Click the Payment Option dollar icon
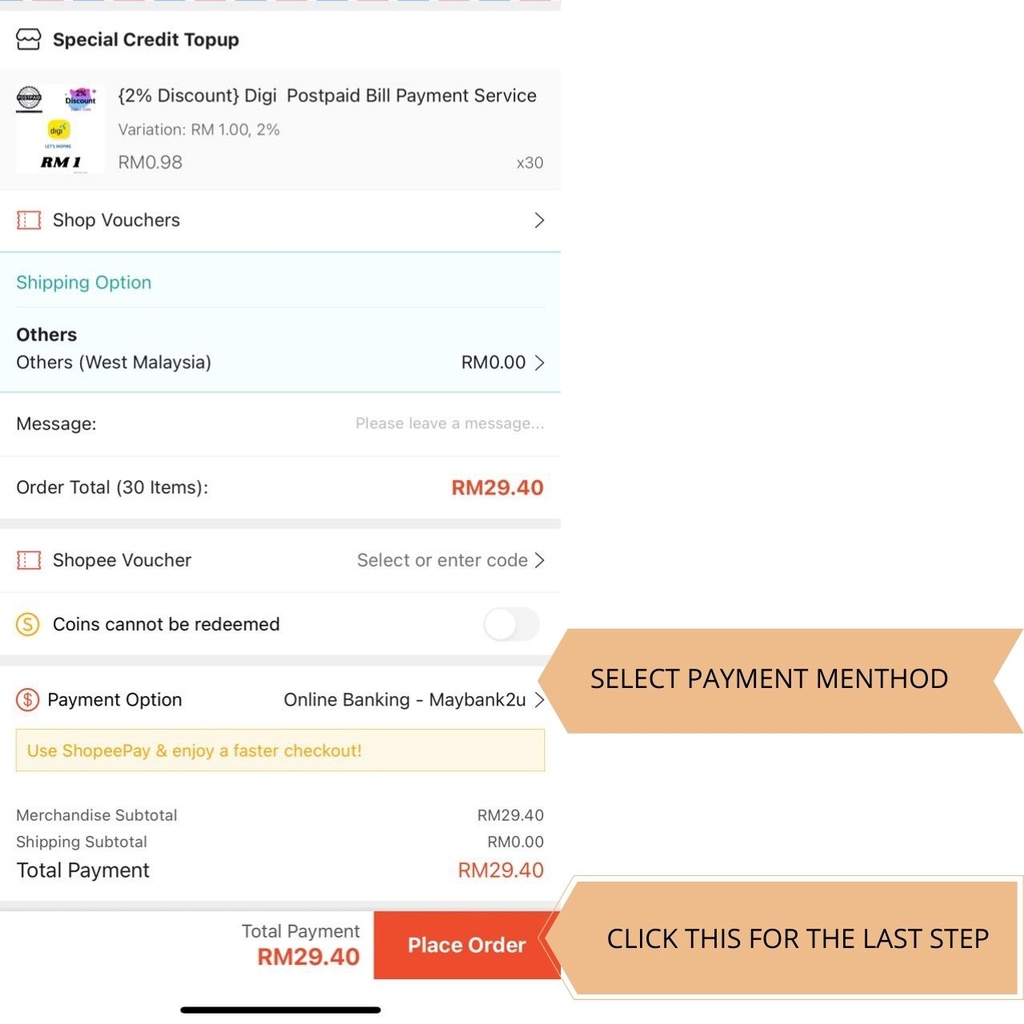Viewport: 1024px width, 1024px height. (28, 700)
